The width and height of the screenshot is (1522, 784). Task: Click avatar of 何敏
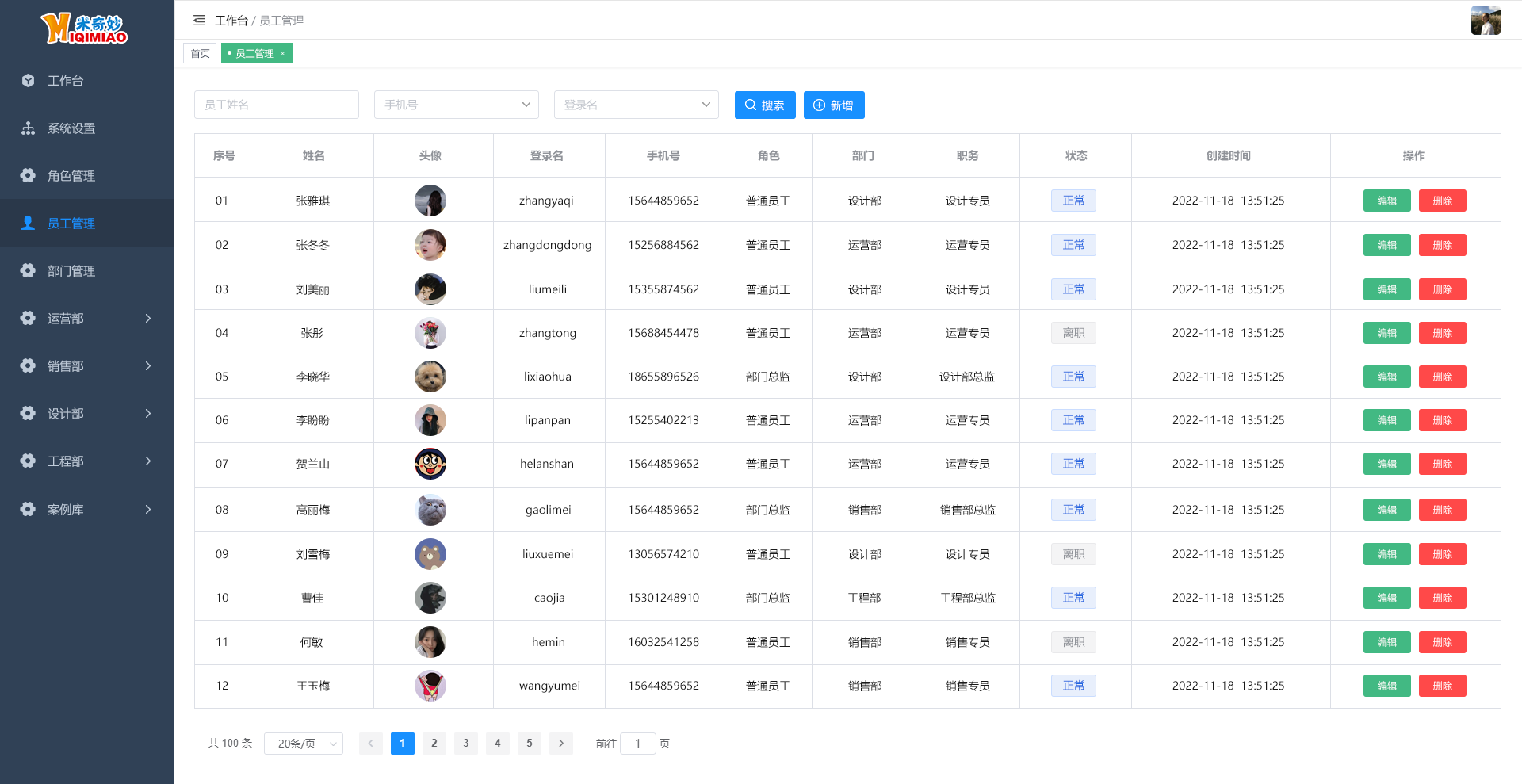(430, 642)
